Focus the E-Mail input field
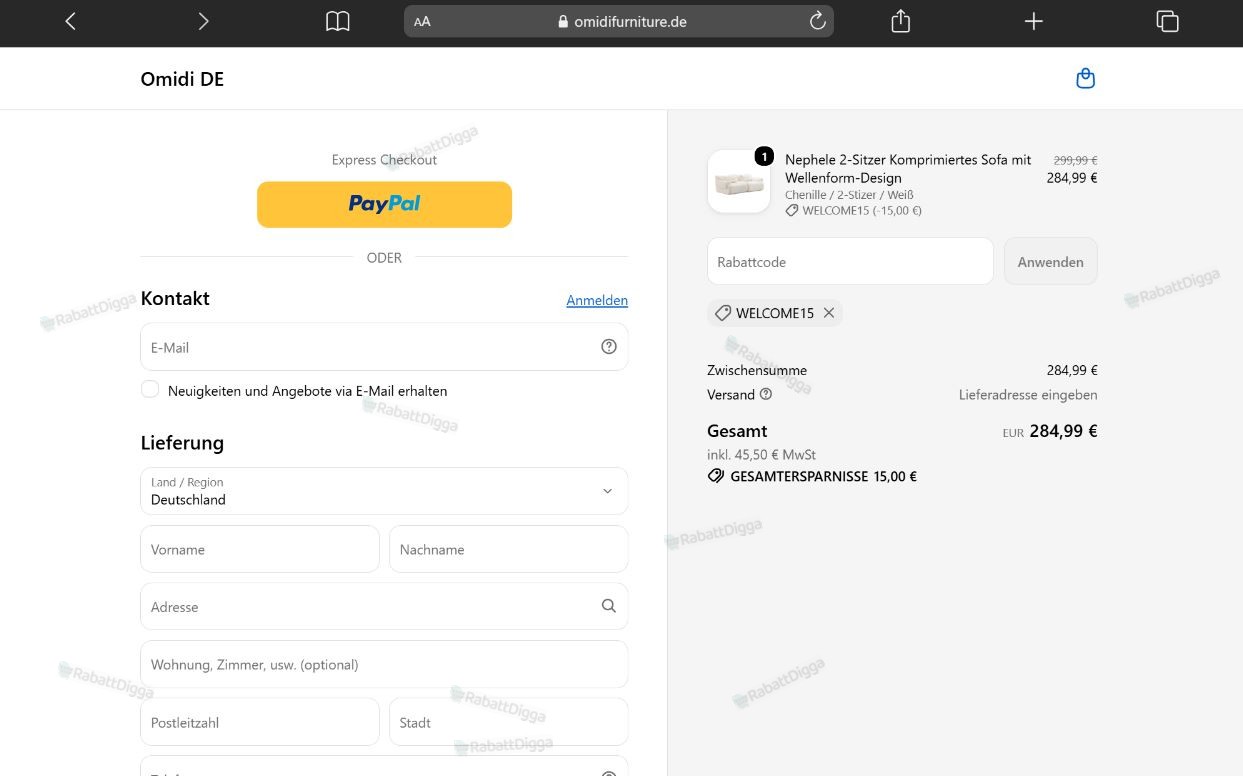The width and height of the screenshot is (1243, 776). [x=384, y=347]
